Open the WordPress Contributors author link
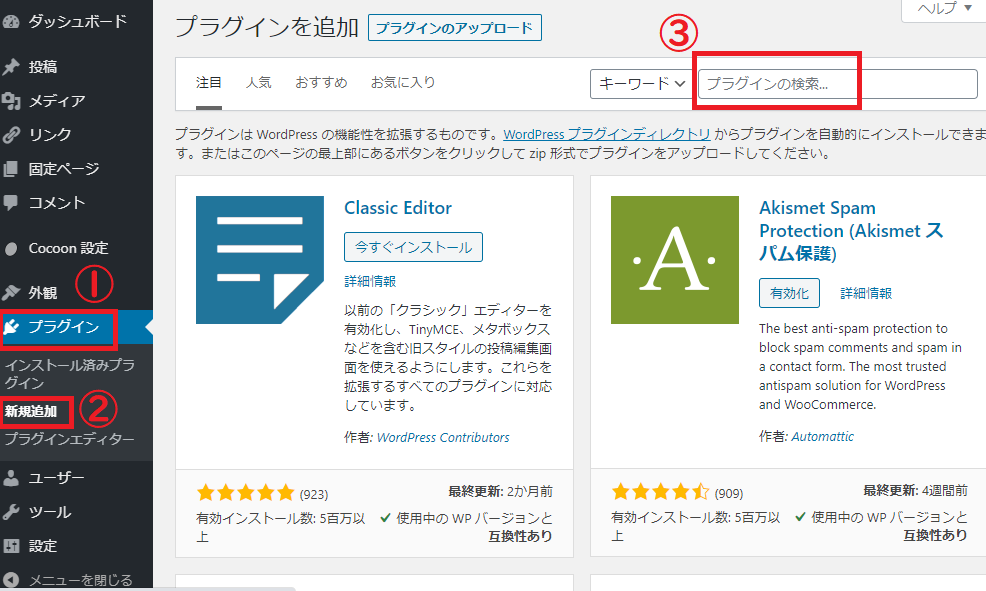 pyautogui.click(x=443, y=438)
